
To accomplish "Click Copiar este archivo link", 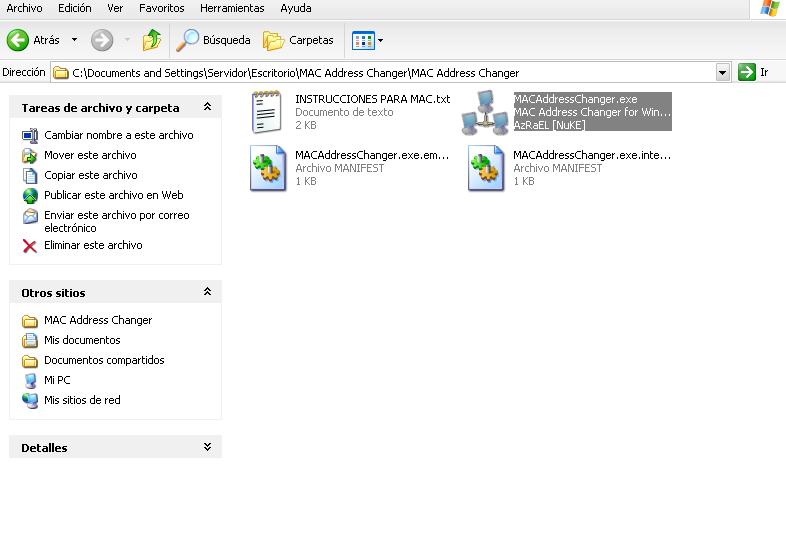I will (x=91, y=175).
